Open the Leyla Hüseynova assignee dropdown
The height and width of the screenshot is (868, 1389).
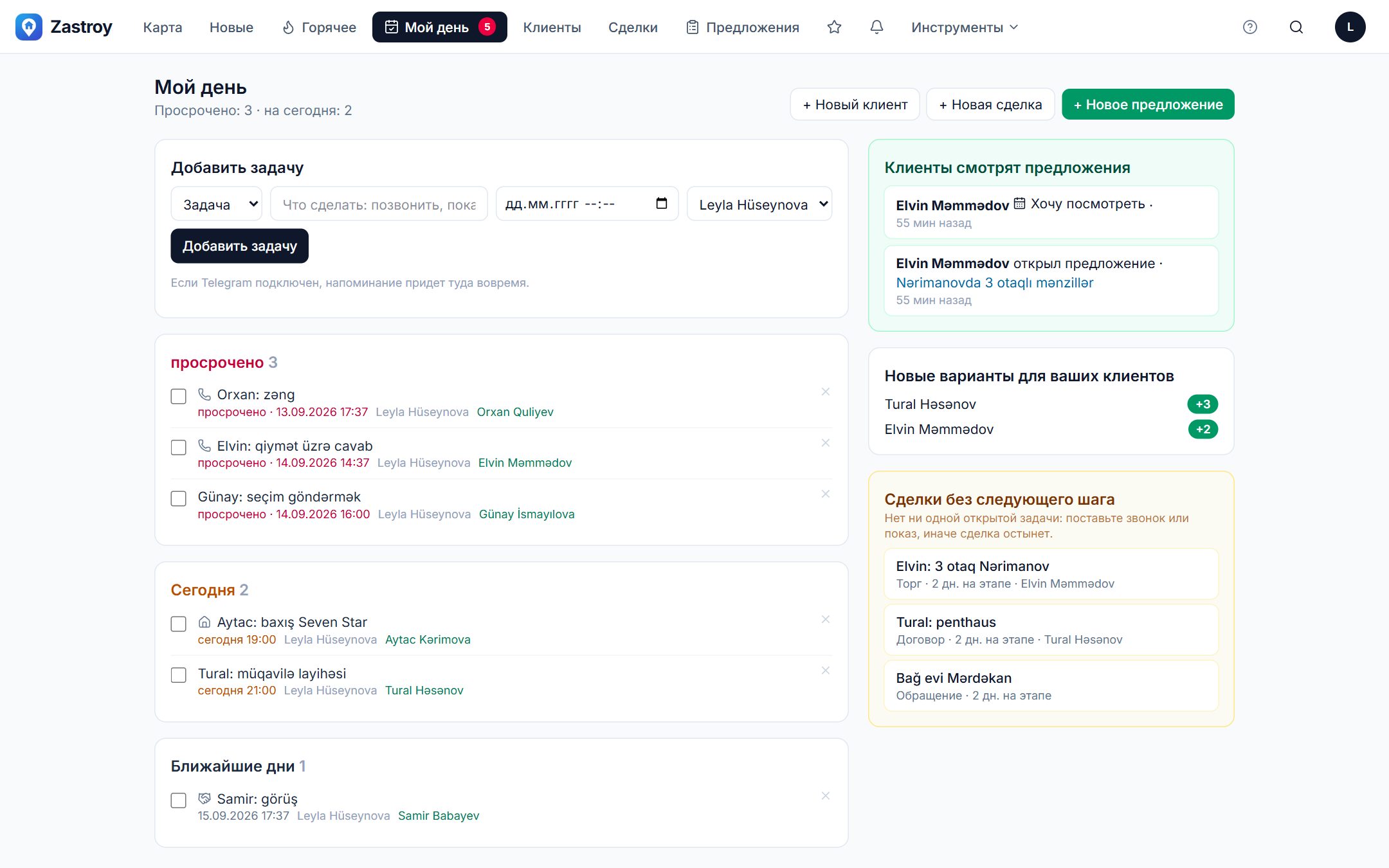coord(759,204)
